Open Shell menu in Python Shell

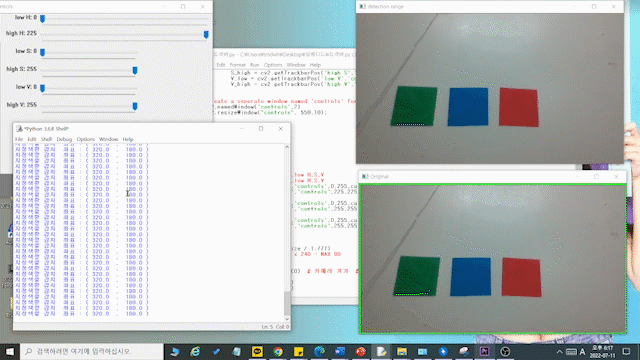click(x=47, y=139)
